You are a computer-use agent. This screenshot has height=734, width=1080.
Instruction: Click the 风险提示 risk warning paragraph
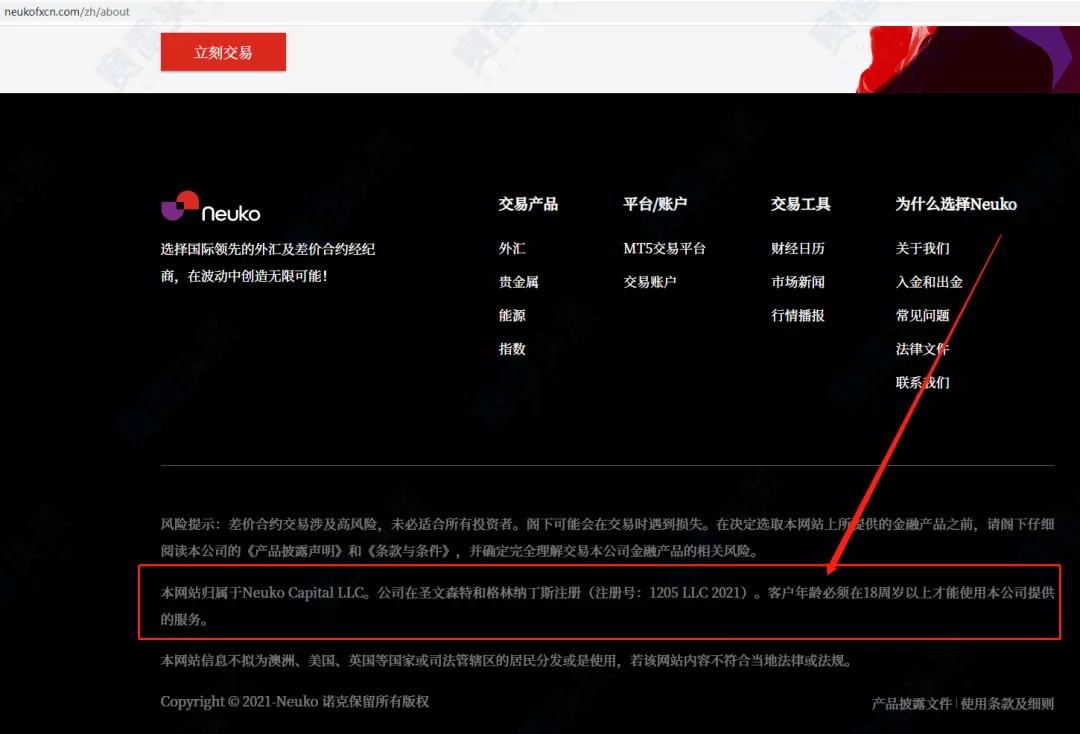(607, 538)
